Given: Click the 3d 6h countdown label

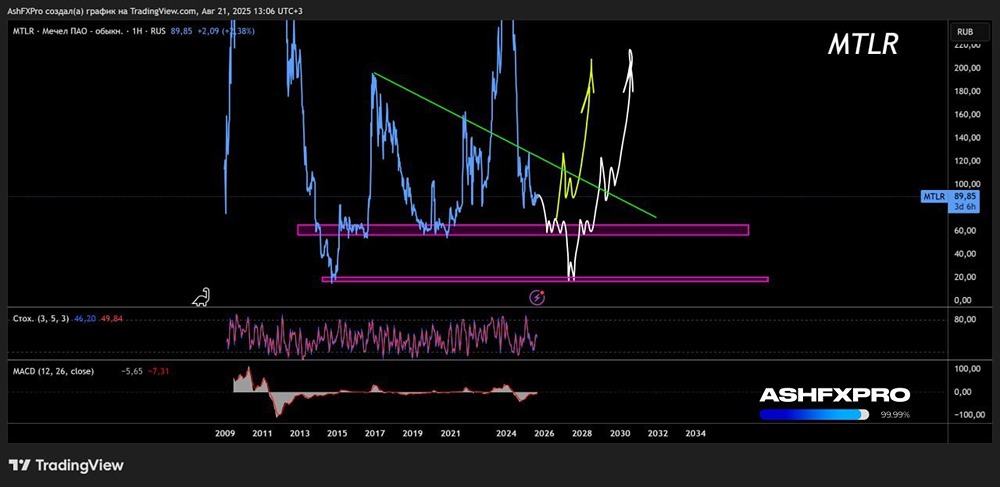Looking at the screenshot, I should (963, 207).
